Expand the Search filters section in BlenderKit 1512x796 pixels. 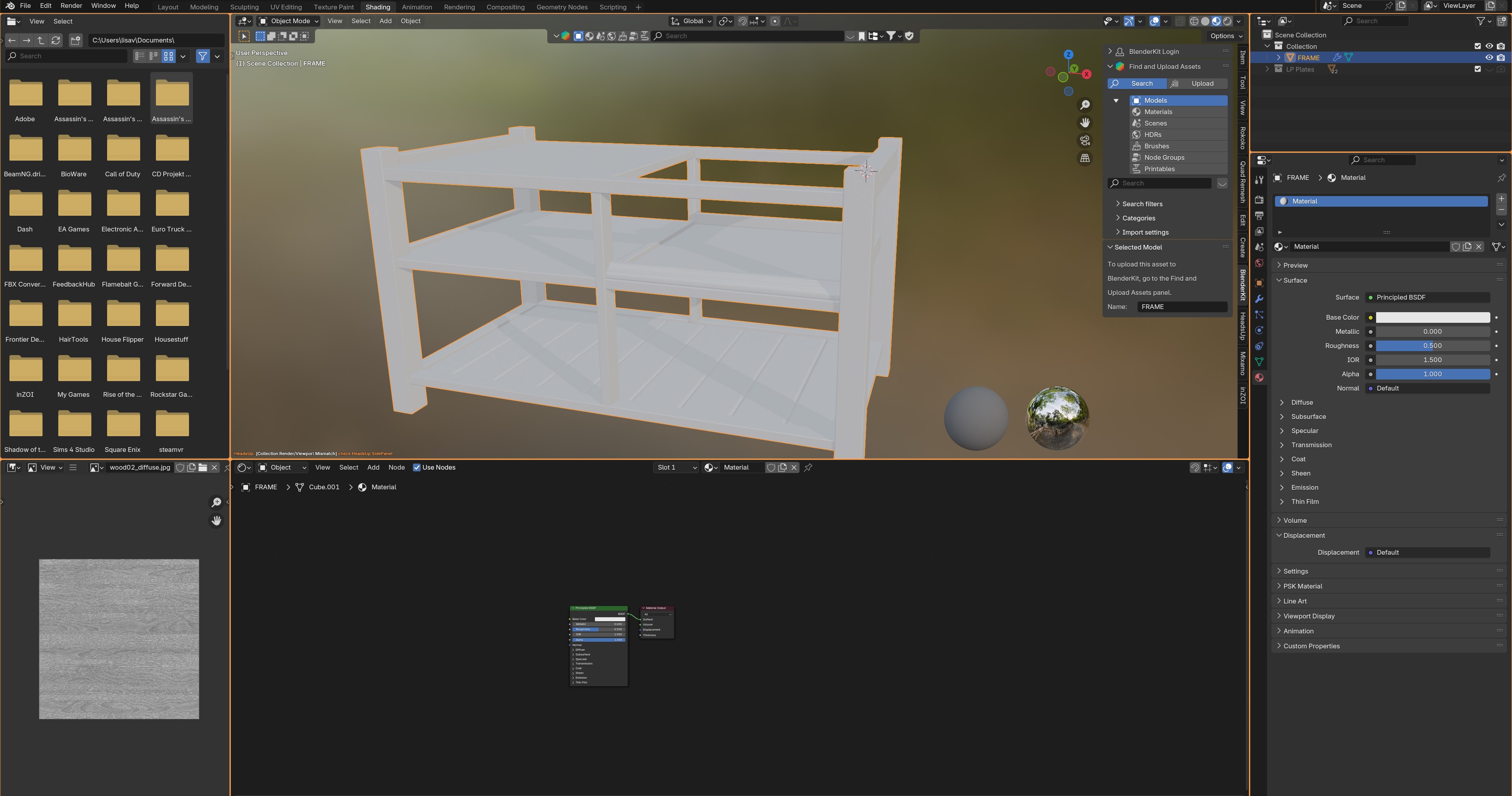click(x=1141, y=204)
